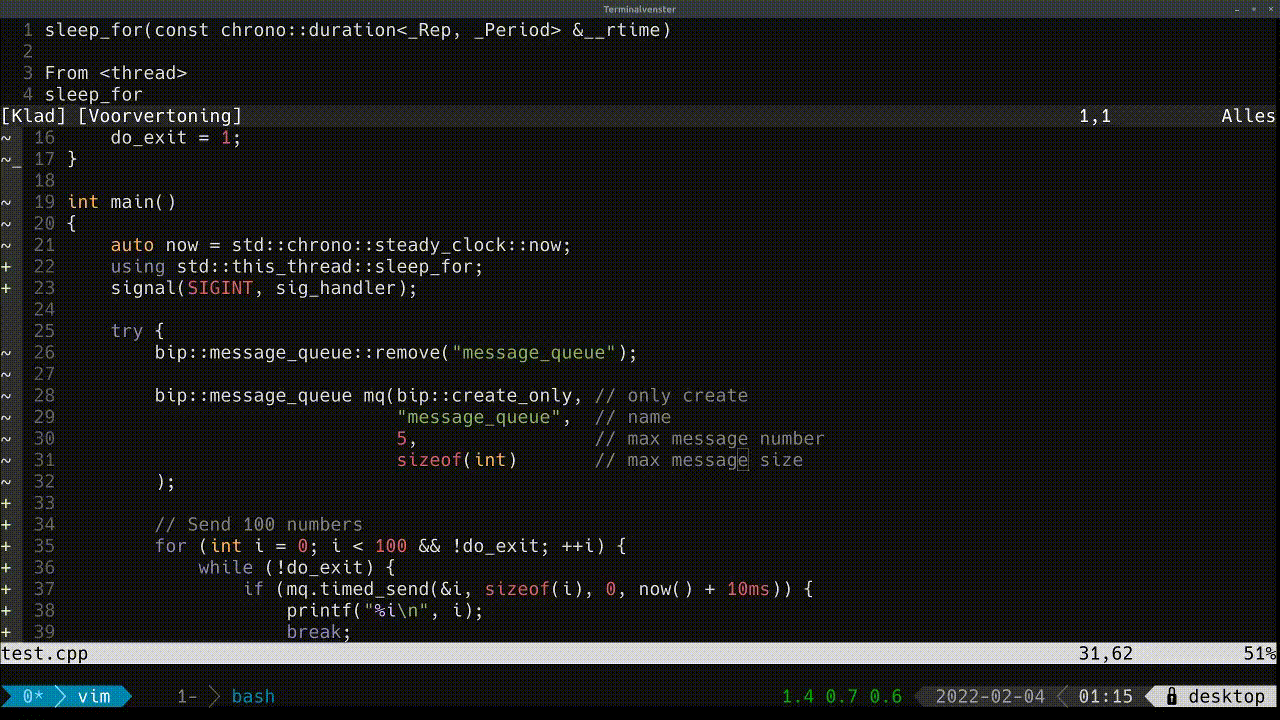Click the git modified tilde on line 26
Viewport: 1280px width, 720px height.
(6, 353)
